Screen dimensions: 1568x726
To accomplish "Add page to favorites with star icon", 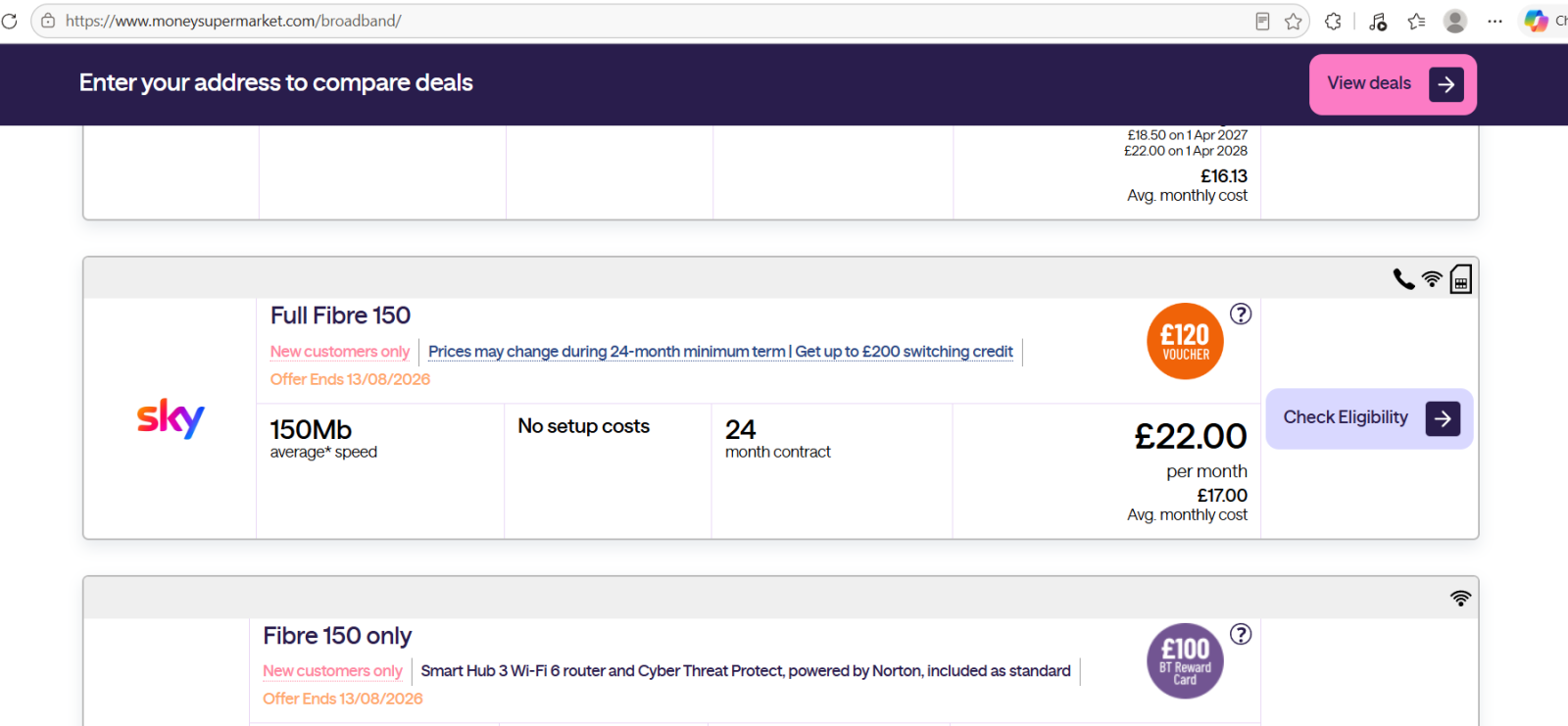I will click(x=1294, y=21).
